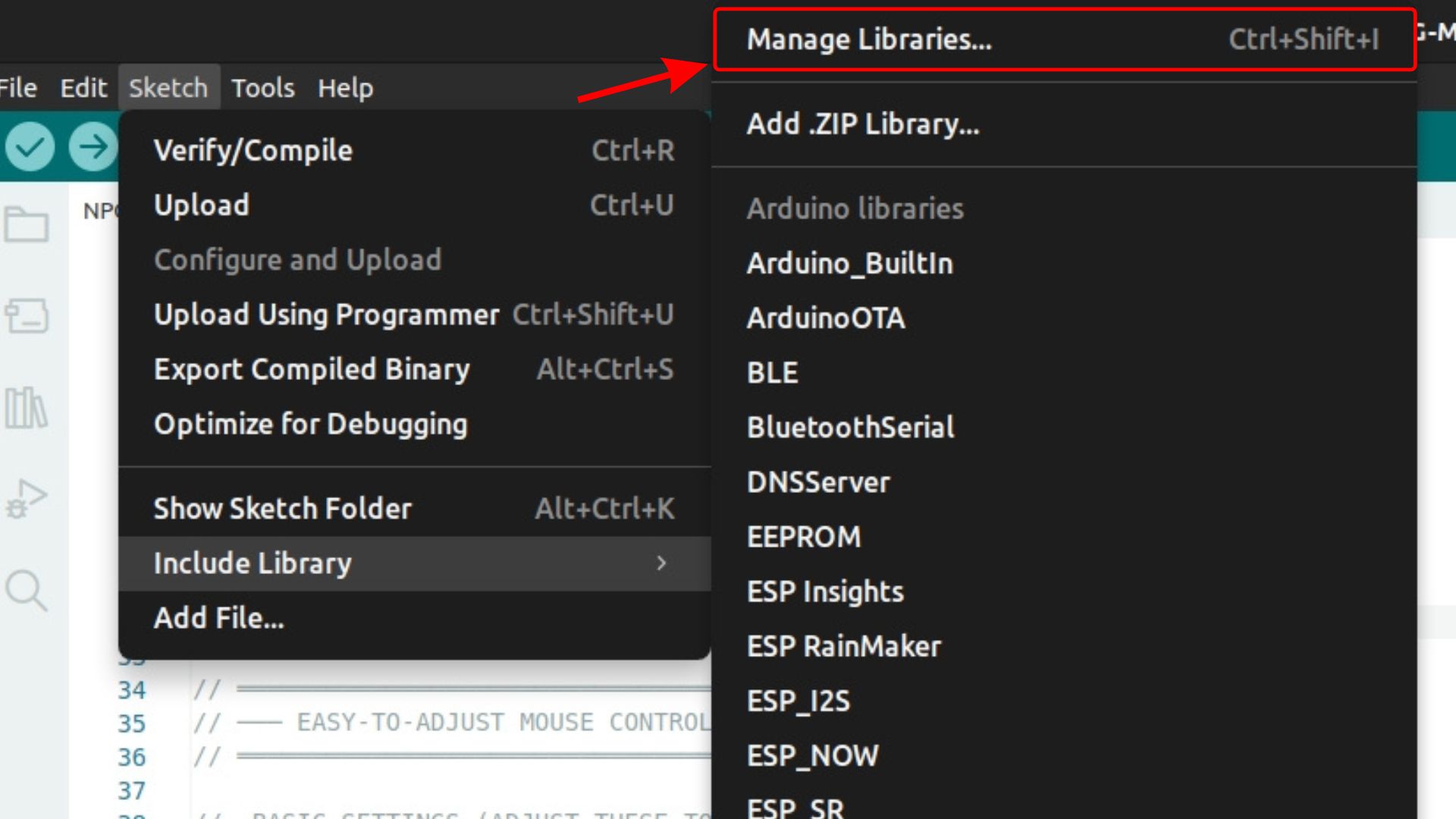1456x819 pixels.
Task: Select Export Compiled Binary
Action: [x=415, y=369]
